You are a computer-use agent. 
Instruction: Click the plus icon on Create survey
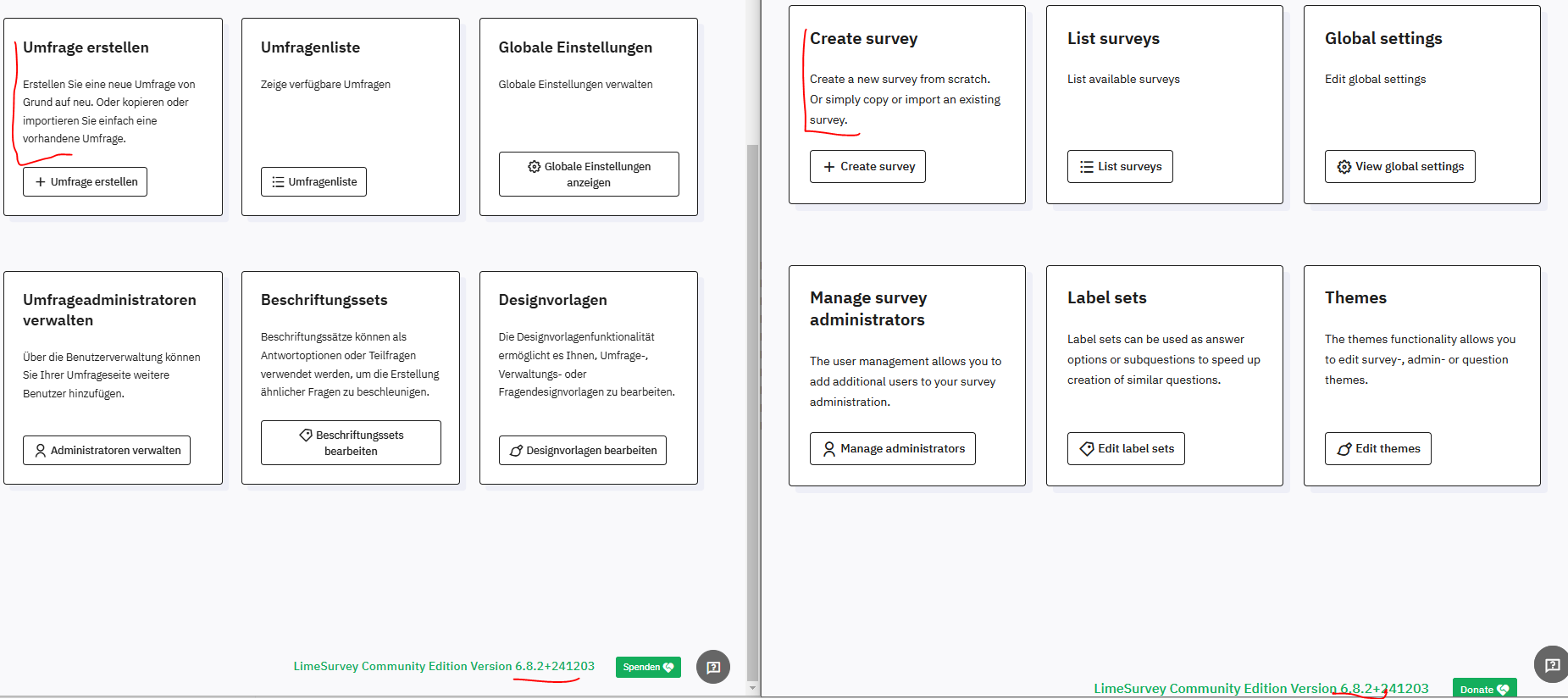(829, 167)
